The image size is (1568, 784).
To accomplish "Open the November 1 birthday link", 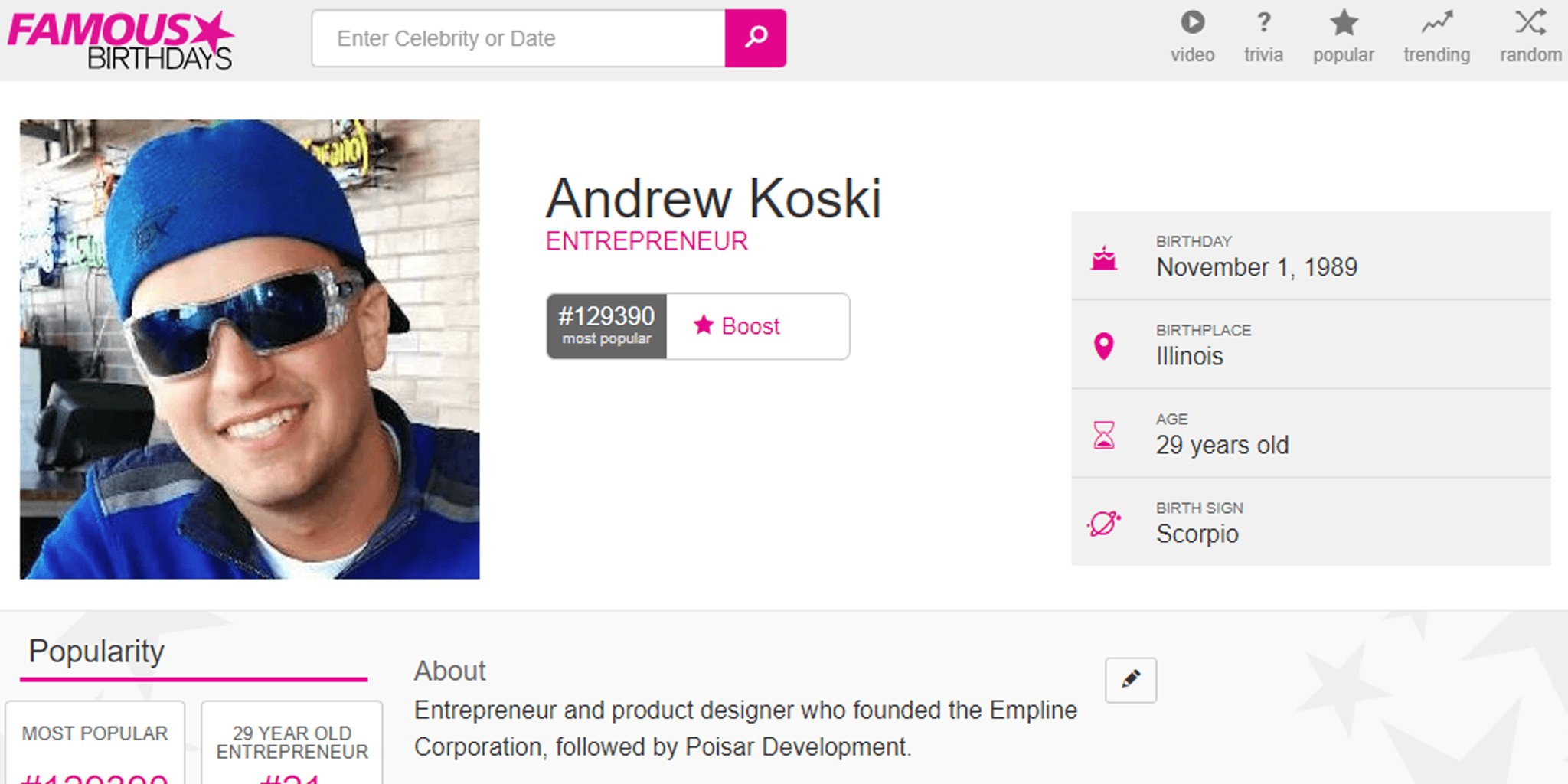I will tap(1222, 267).
